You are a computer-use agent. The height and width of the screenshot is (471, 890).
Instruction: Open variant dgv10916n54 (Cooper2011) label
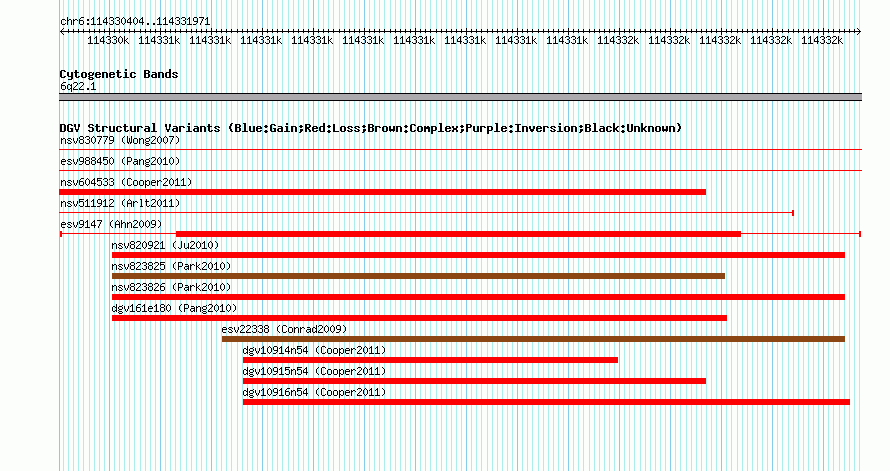pyautogui.click(x=314, y=392)
